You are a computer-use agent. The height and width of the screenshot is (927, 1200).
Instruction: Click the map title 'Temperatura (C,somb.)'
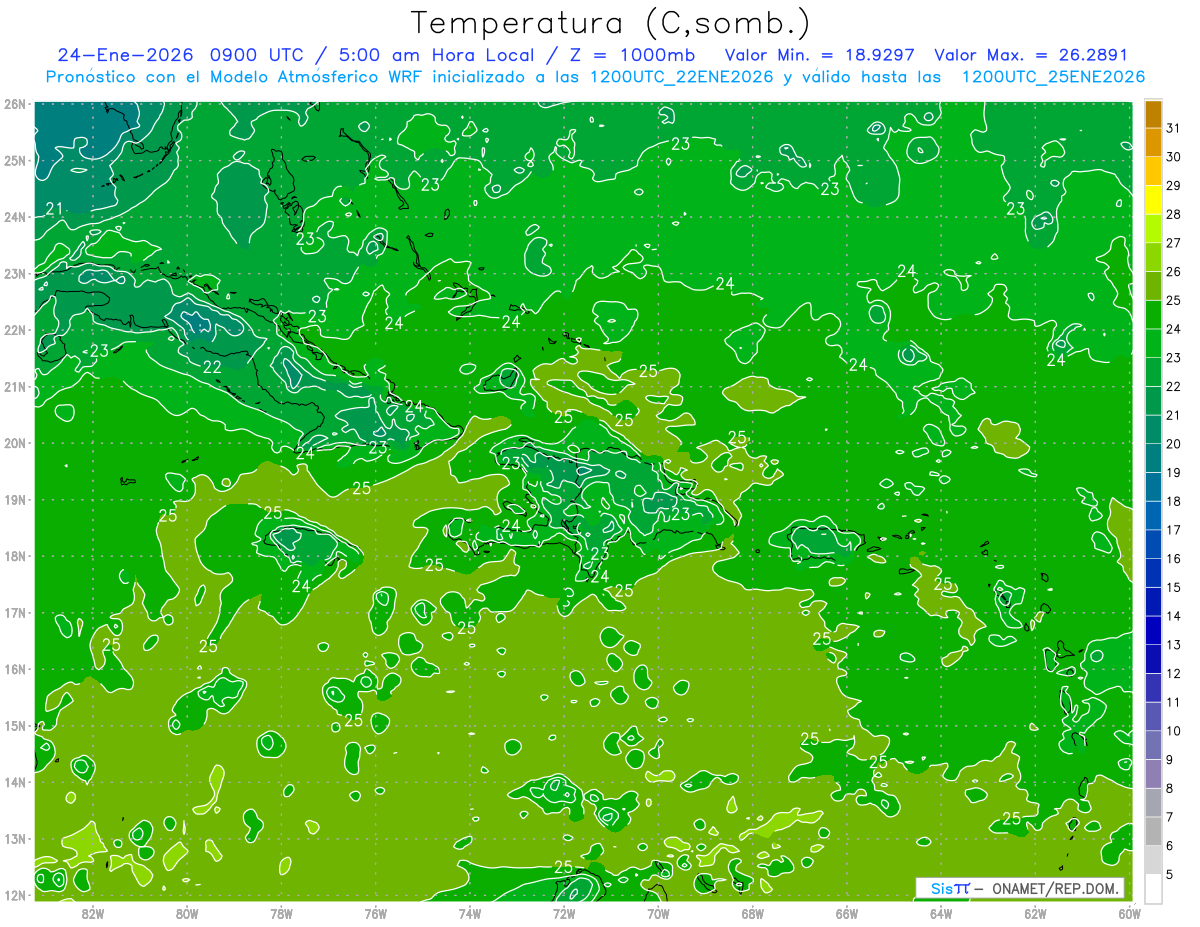611,23
